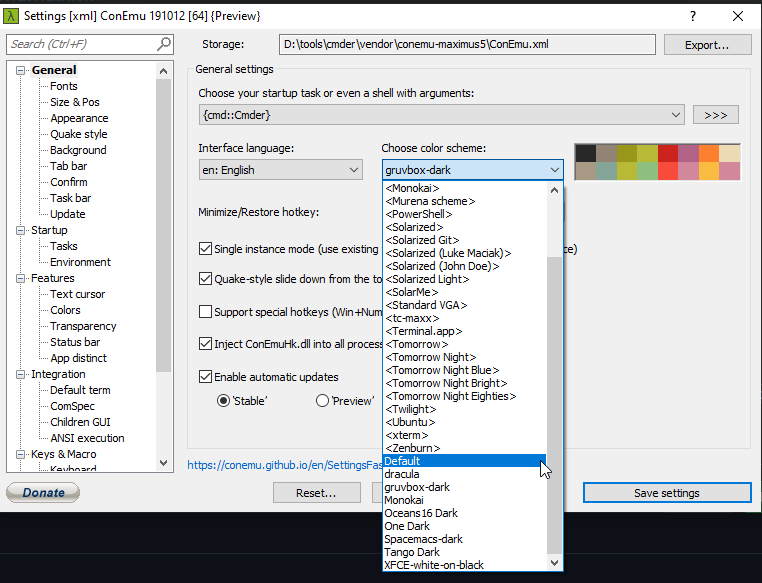
Task: Choose the <Monokai> color scheme
Action: coord(465,188)
